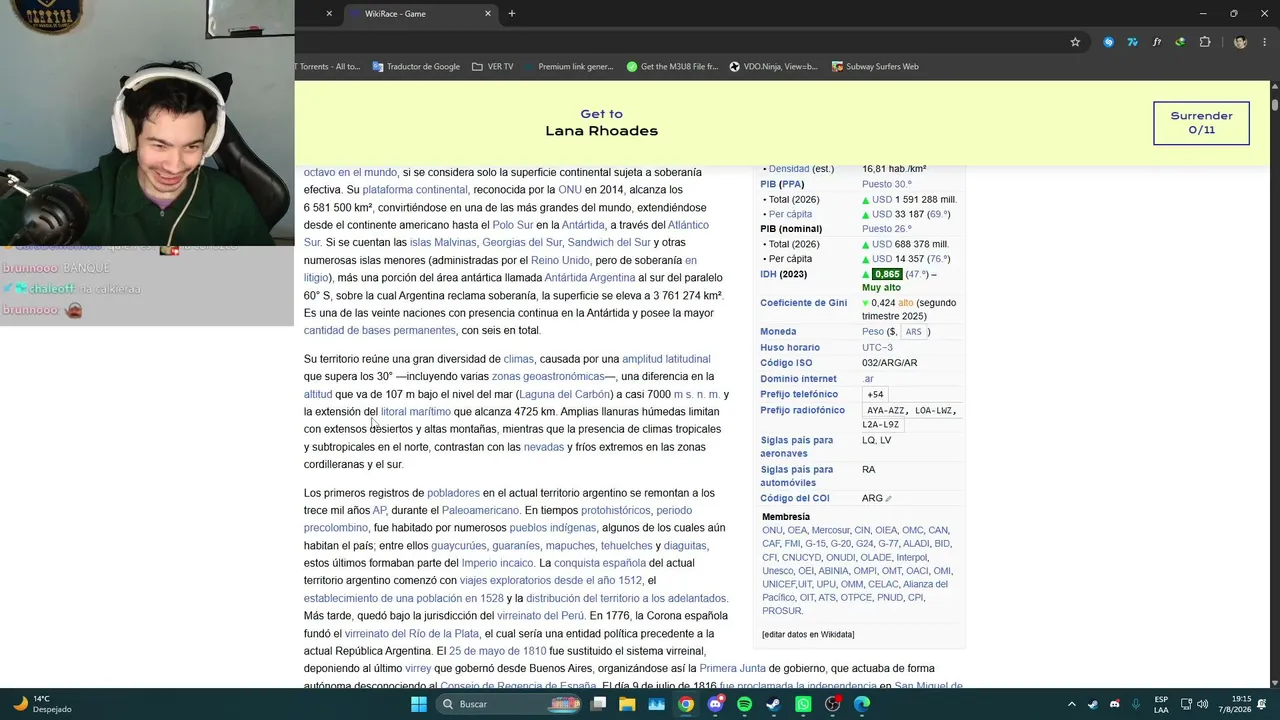1280x720 pixels.
Task: Follow the 'Polo Sur' link
Action: pyautogui.click(x=512, y=225)
